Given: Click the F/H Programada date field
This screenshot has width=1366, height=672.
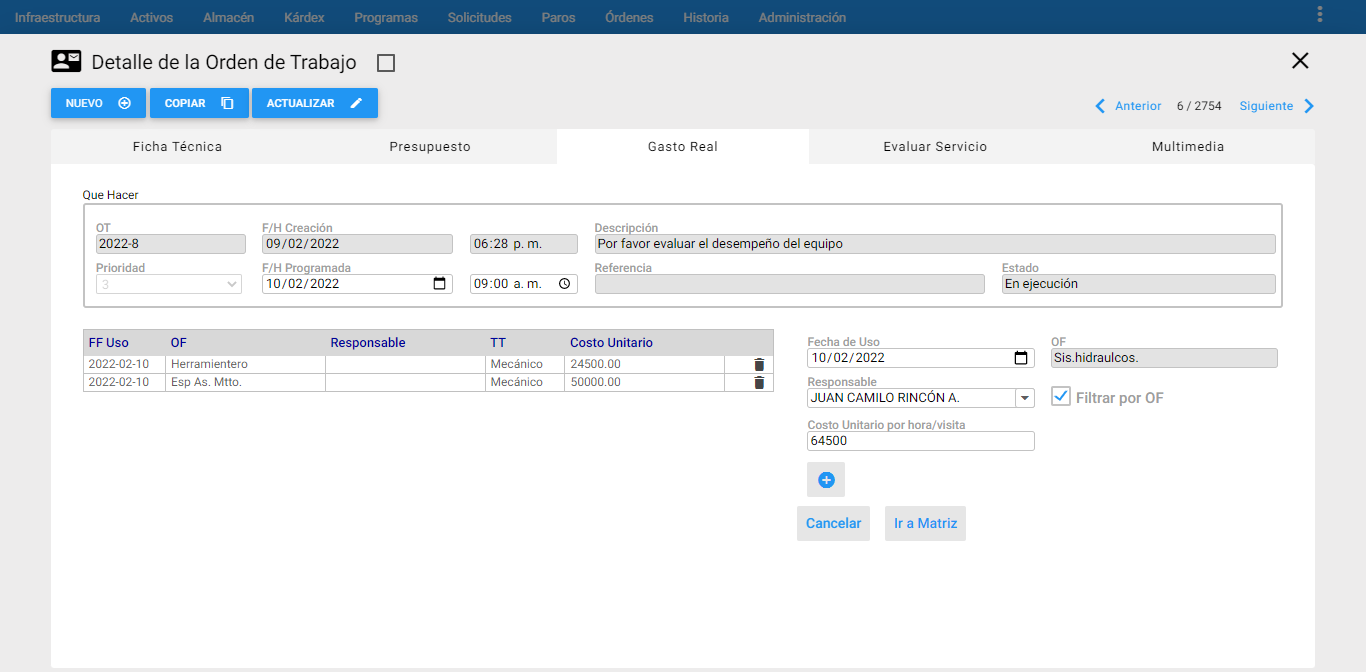Looking at the screenshot, I should pos(357,284).
